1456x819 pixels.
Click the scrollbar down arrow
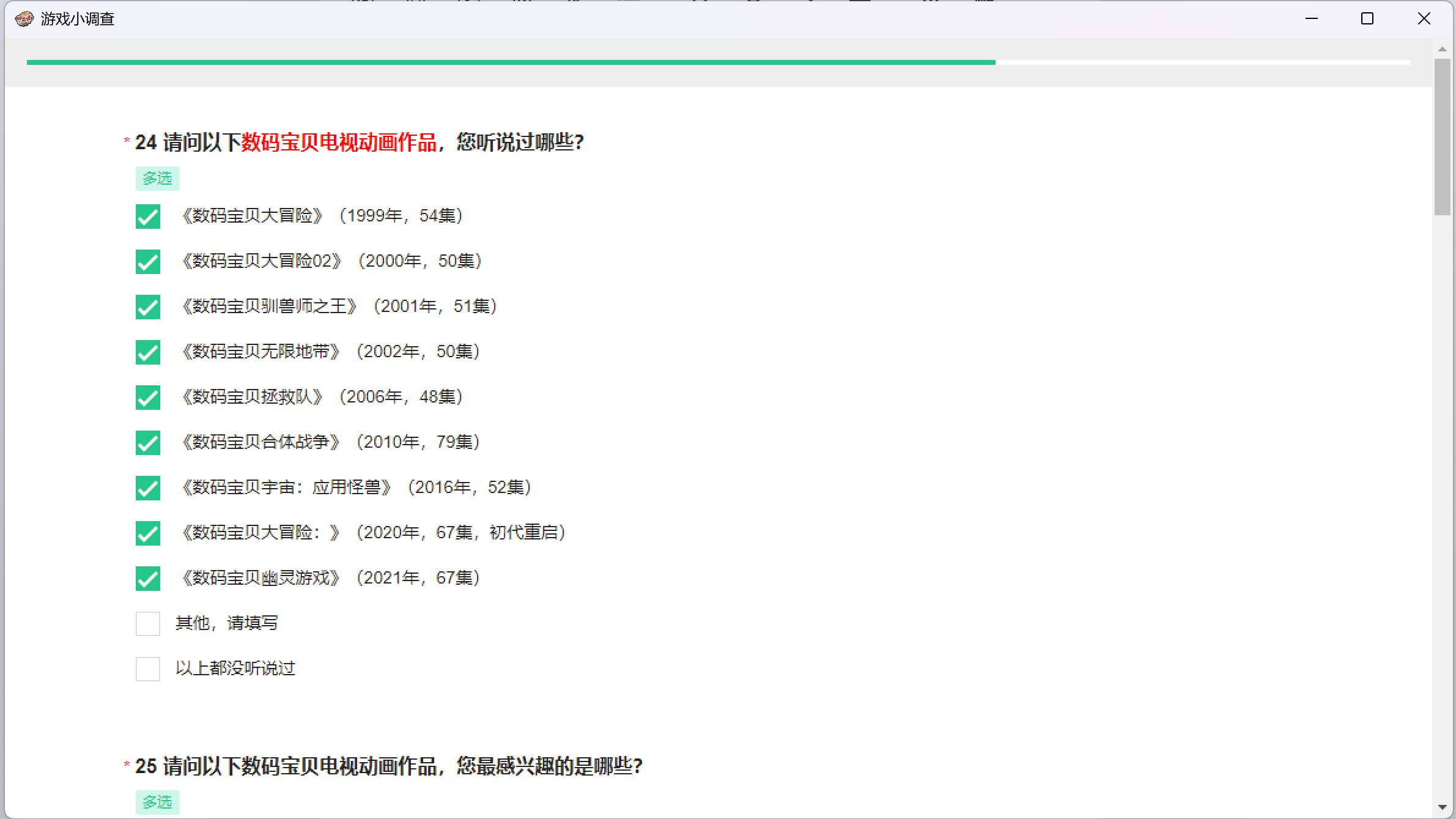[1443, 807]
